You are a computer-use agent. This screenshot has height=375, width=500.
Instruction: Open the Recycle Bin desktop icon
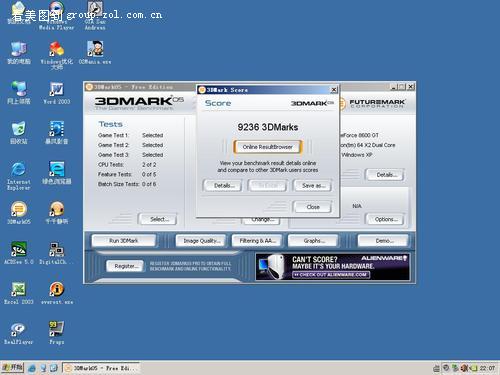[19, 133]
